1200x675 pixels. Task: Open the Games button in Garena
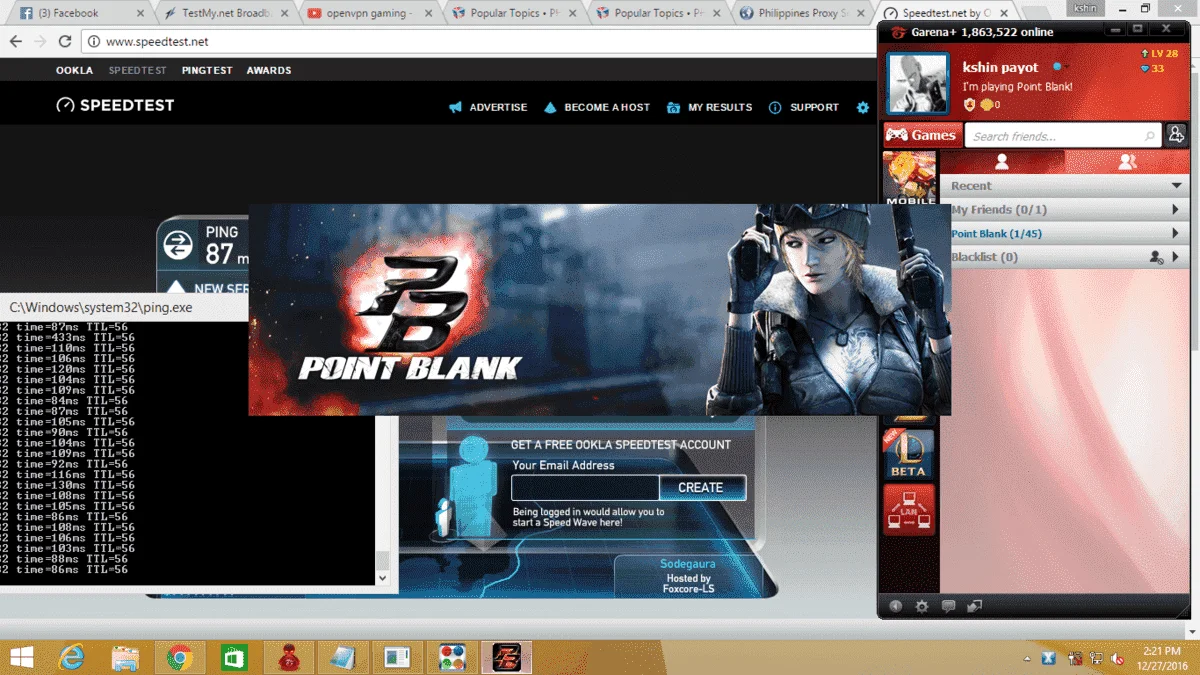coord(922,135)
